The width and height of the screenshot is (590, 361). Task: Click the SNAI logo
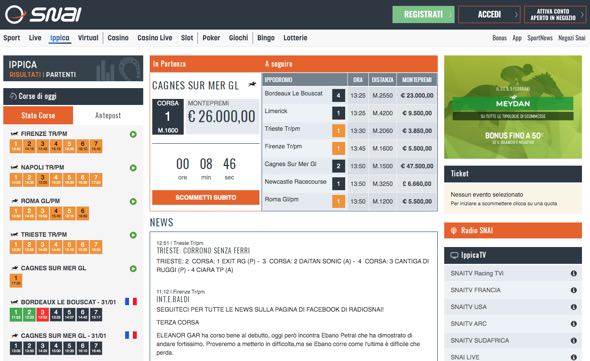click(x=43, y=15)
